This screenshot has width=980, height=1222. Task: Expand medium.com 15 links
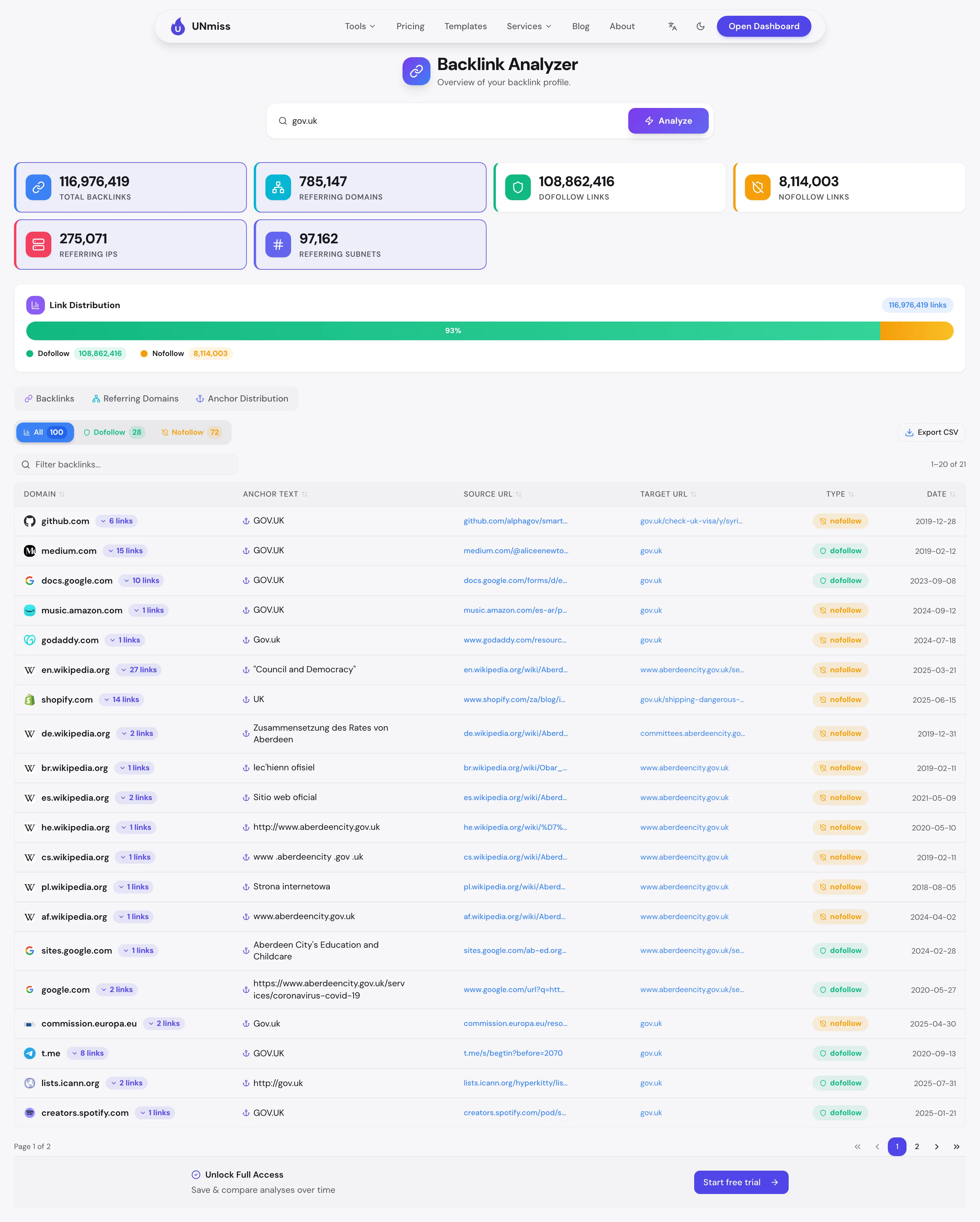pos(126,551)
